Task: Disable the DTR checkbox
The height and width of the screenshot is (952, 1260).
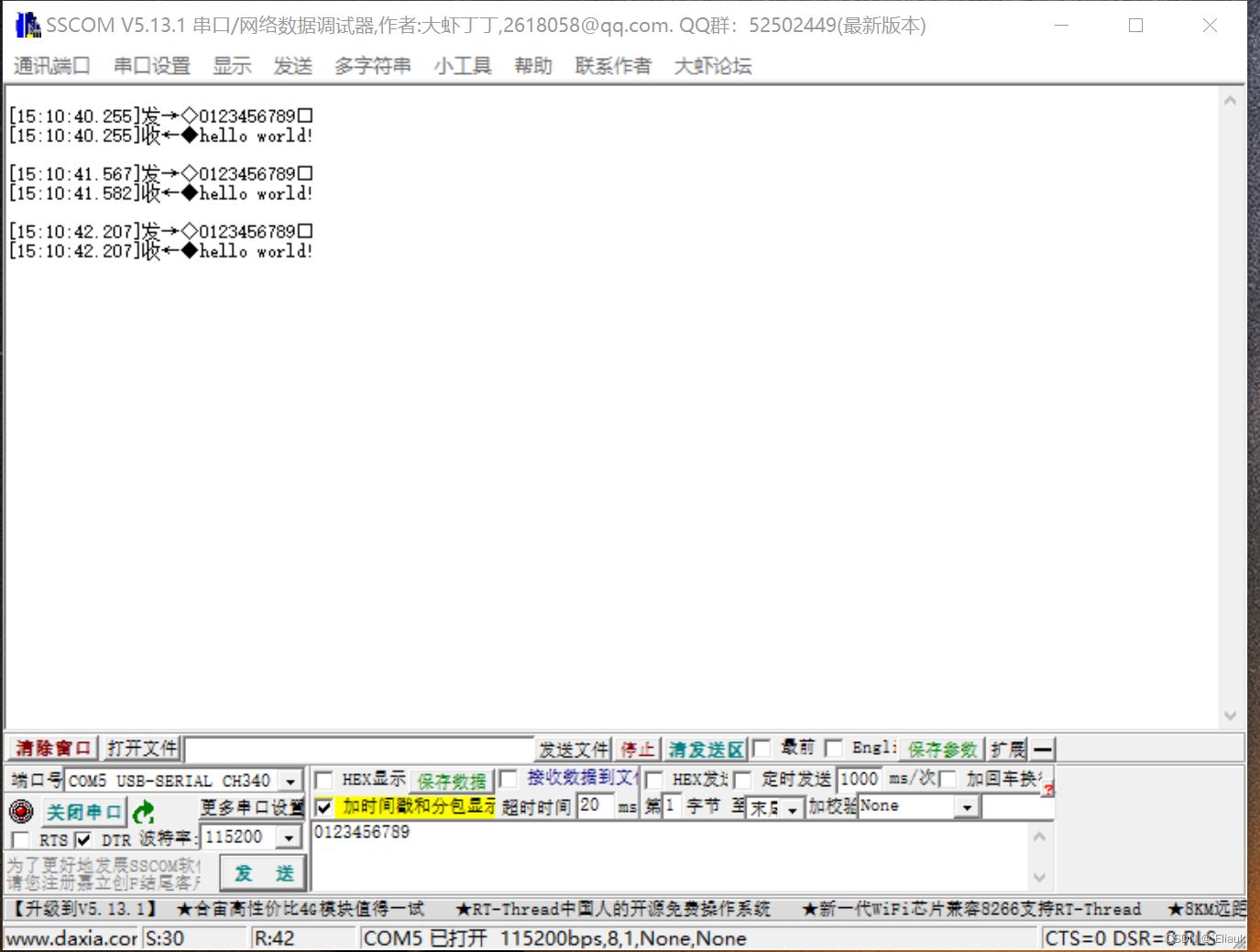Action: click(x=83, y=839)
